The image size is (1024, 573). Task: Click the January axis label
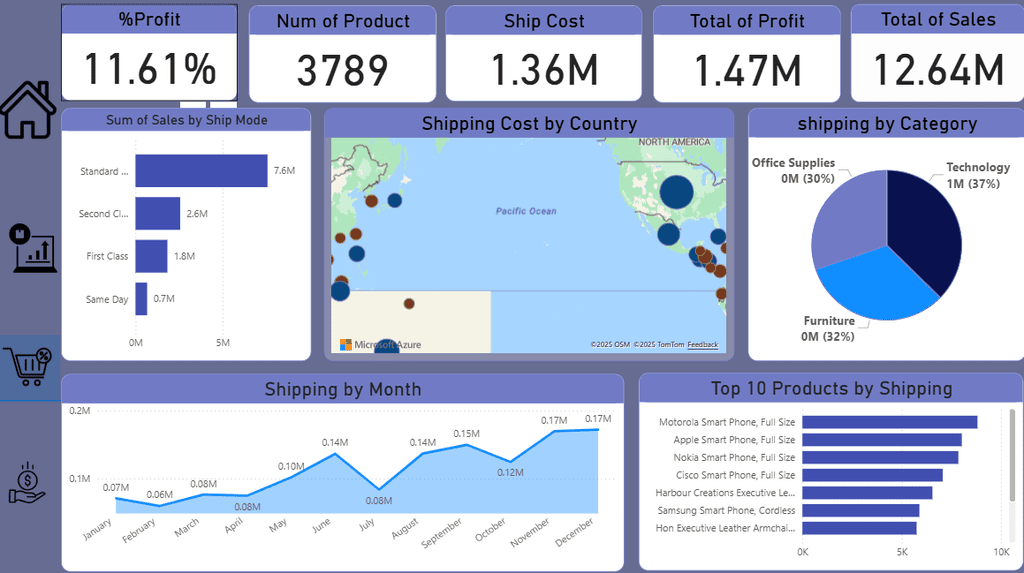(98, 529)
